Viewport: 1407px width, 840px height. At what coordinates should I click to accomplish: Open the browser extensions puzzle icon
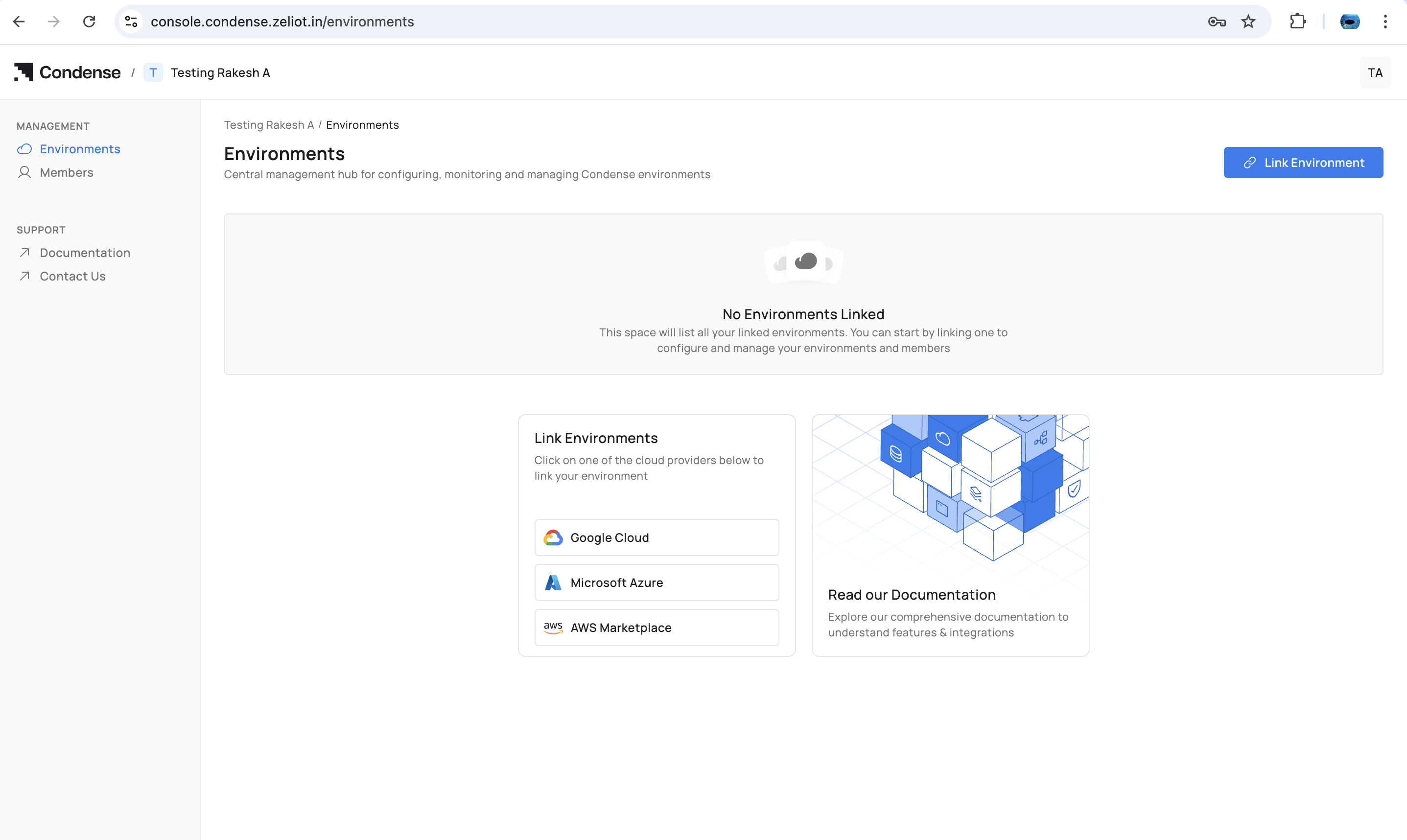(x=1297, y=22)
